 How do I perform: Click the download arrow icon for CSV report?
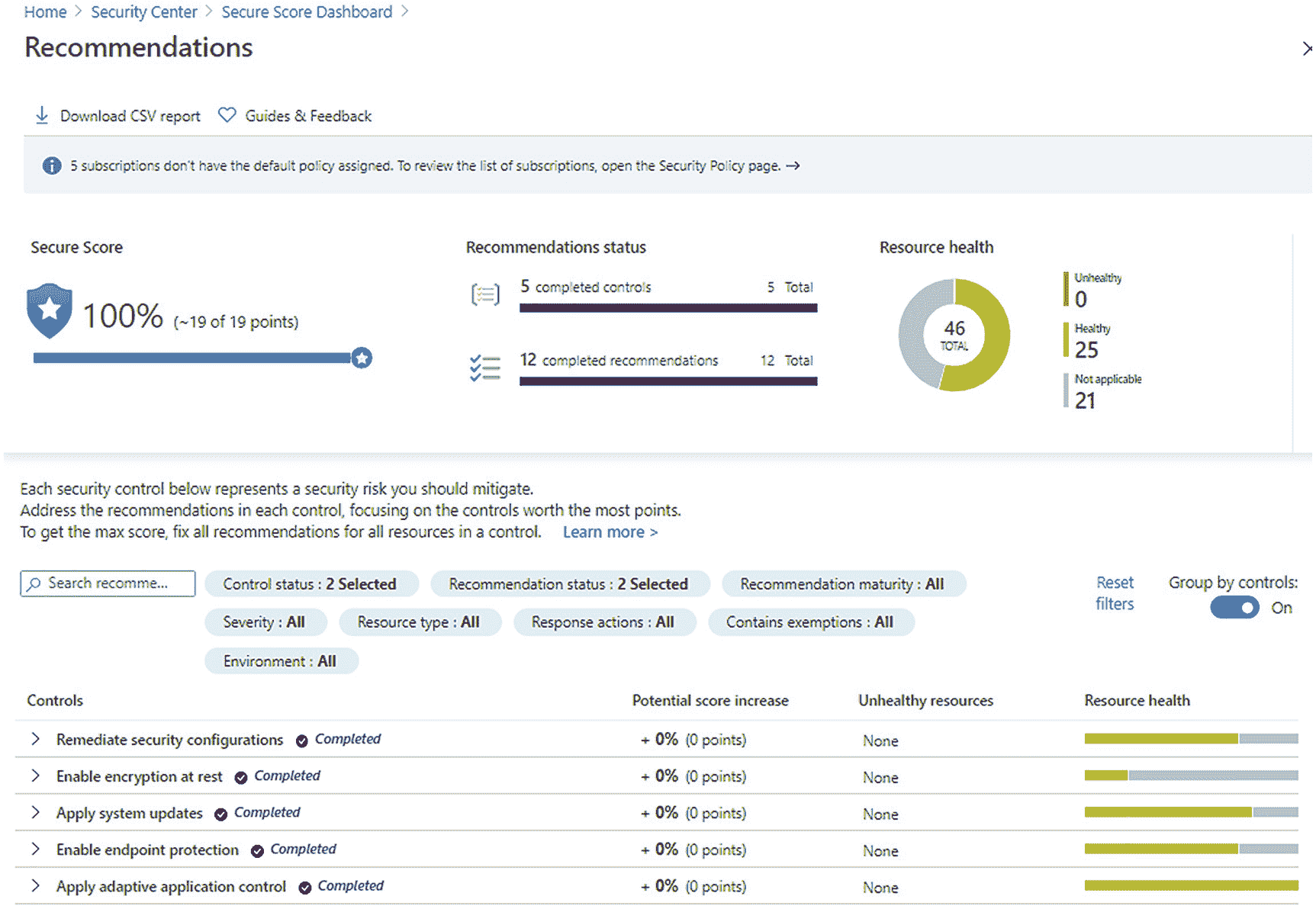(42, 115)
